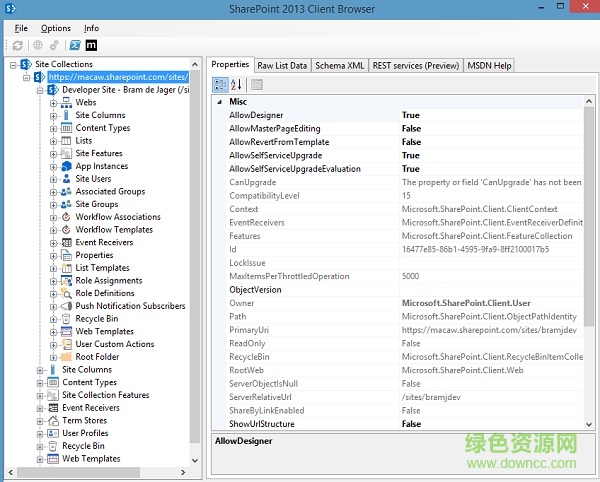Open the Options menu
The width and height of the screenshot is (600, 482).
(56, 28)
